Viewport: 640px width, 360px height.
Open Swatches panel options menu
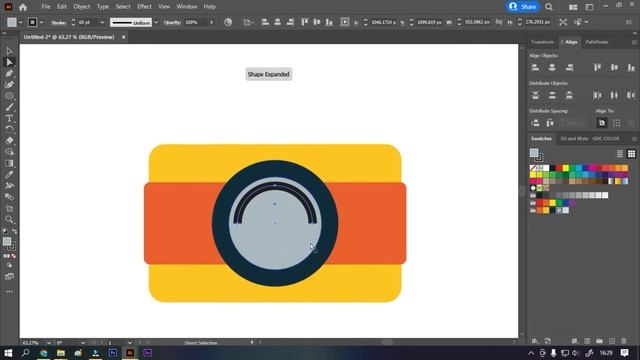point(634,139)
